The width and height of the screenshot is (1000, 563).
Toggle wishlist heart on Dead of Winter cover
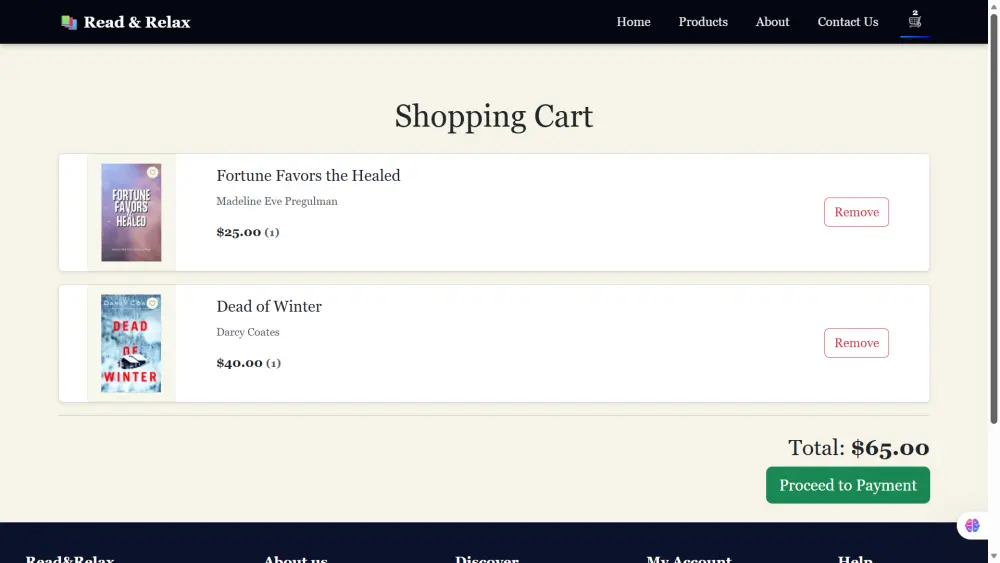point(152,303)
